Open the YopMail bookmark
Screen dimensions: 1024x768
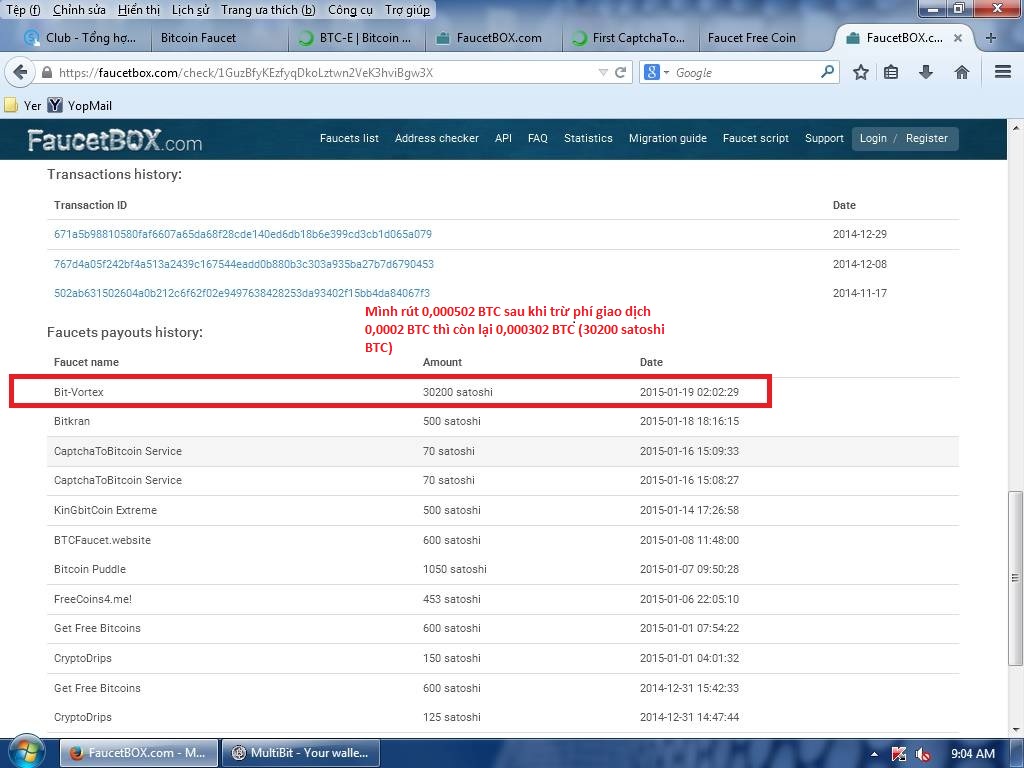click(80, 105)
